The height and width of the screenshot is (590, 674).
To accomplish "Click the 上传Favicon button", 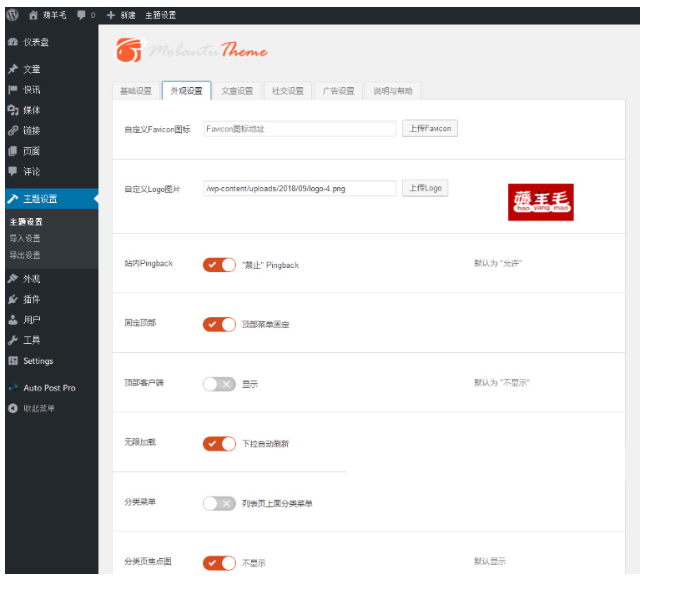I will click(x=429, y=129).
